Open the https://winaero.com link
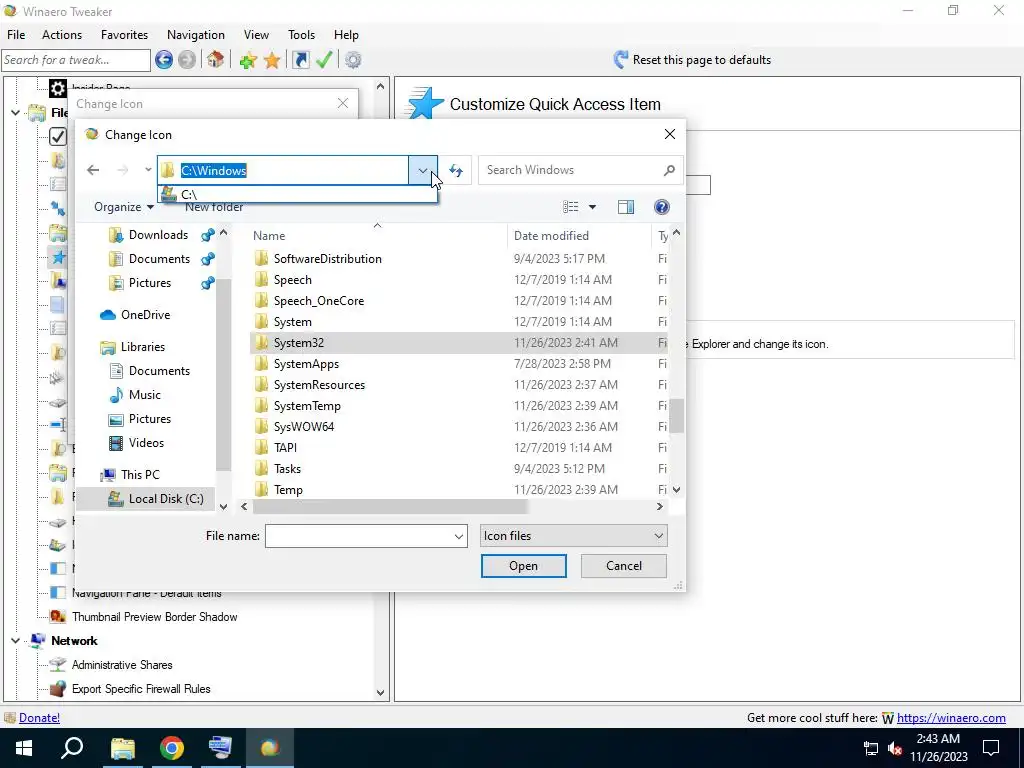Screen dimensions: 1024x768 coord(951,718)
